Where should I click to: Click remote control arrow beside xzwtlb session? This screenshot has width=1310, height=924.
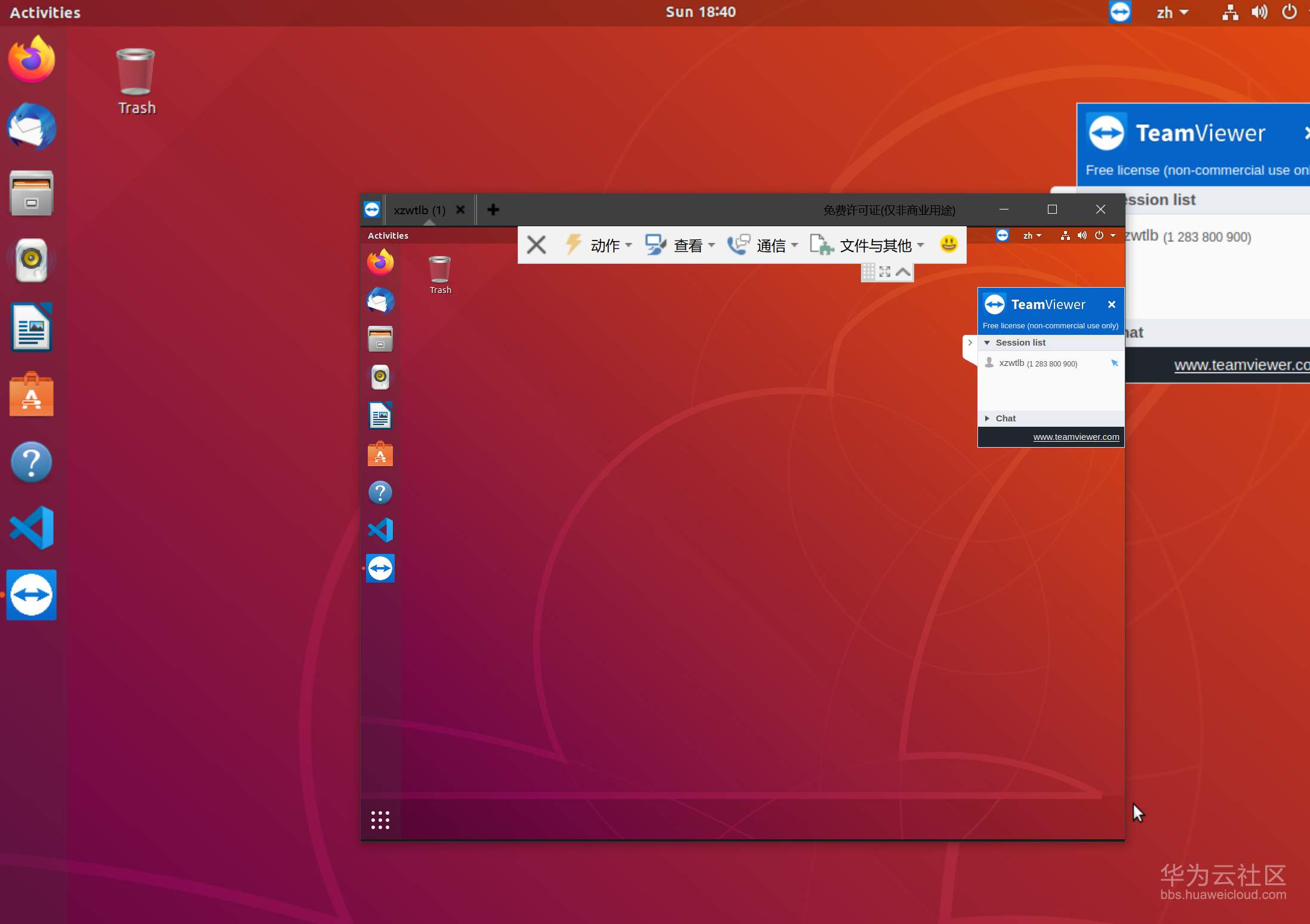pos(1114,363)
